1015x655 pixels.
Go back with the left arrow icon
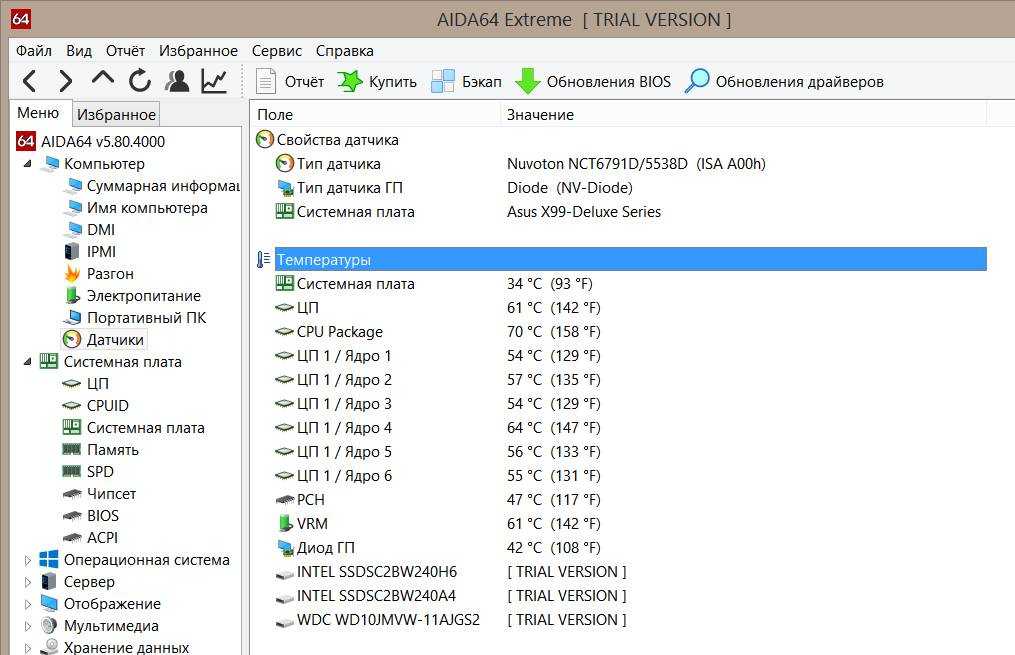click(x=30, y=82)
